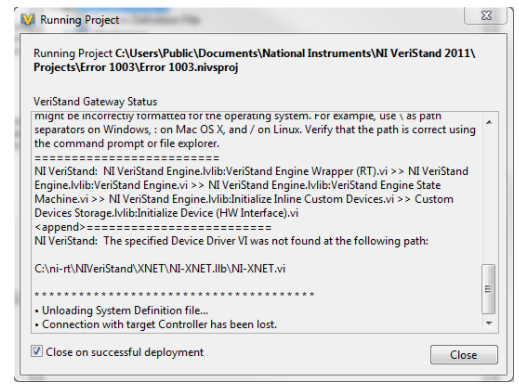Click the equals-sign separator below file explorer line
The width and height of the screenshot is (519, 389).
coord(127,158)
